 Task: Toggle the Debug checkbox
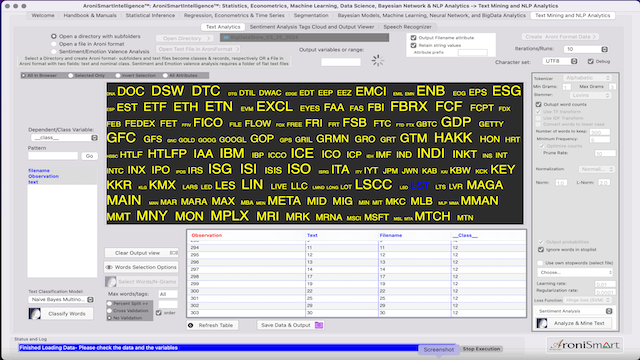pos(591,61)
